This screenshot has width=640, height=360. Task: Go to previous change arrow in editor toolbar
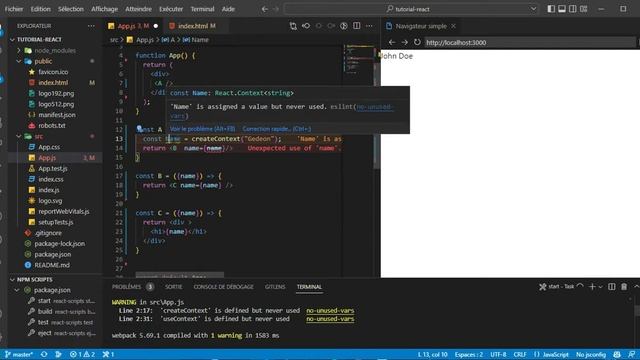click(306, 26)
